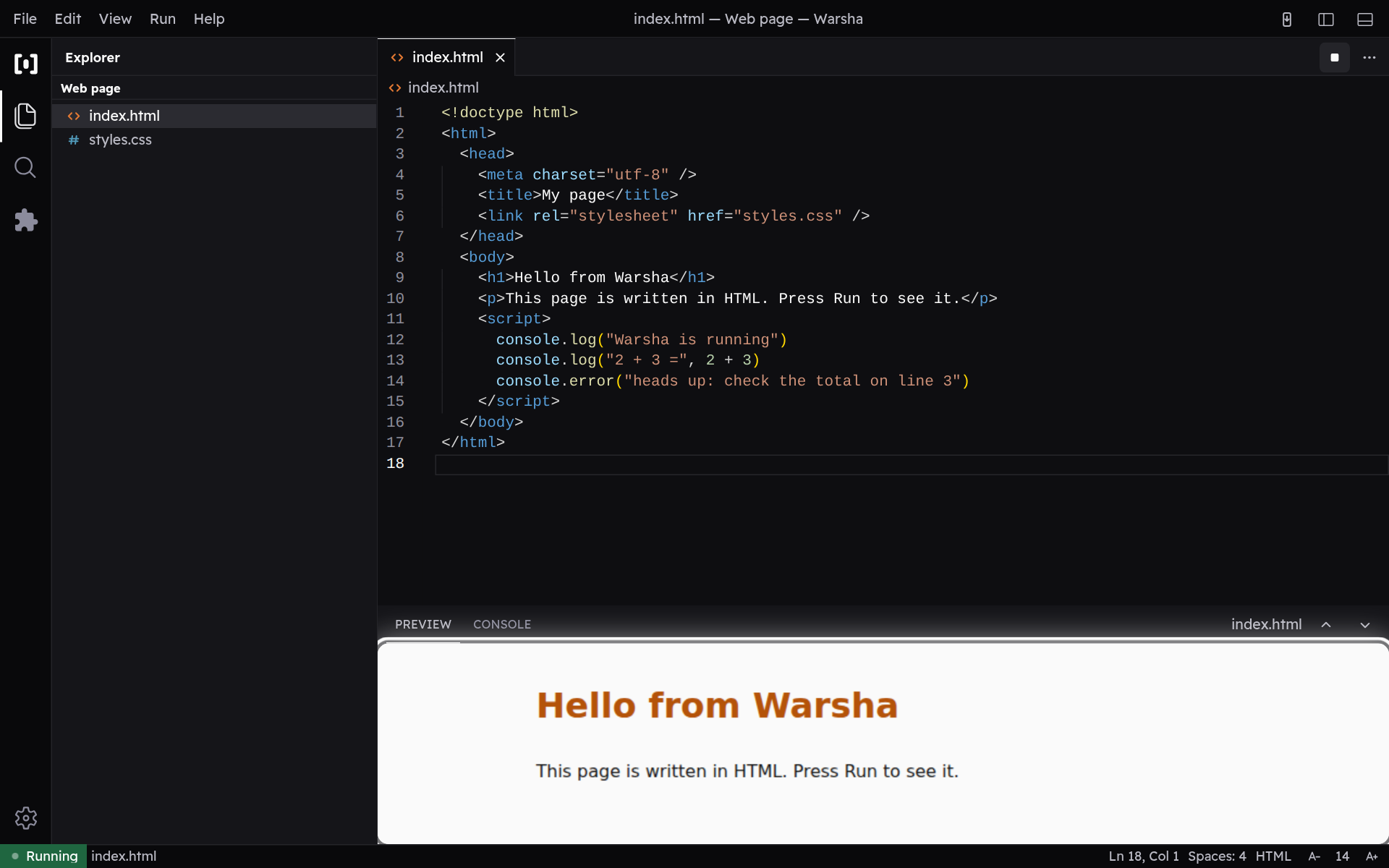Maximize the bottom panel with up chevron

point(1326,625)
